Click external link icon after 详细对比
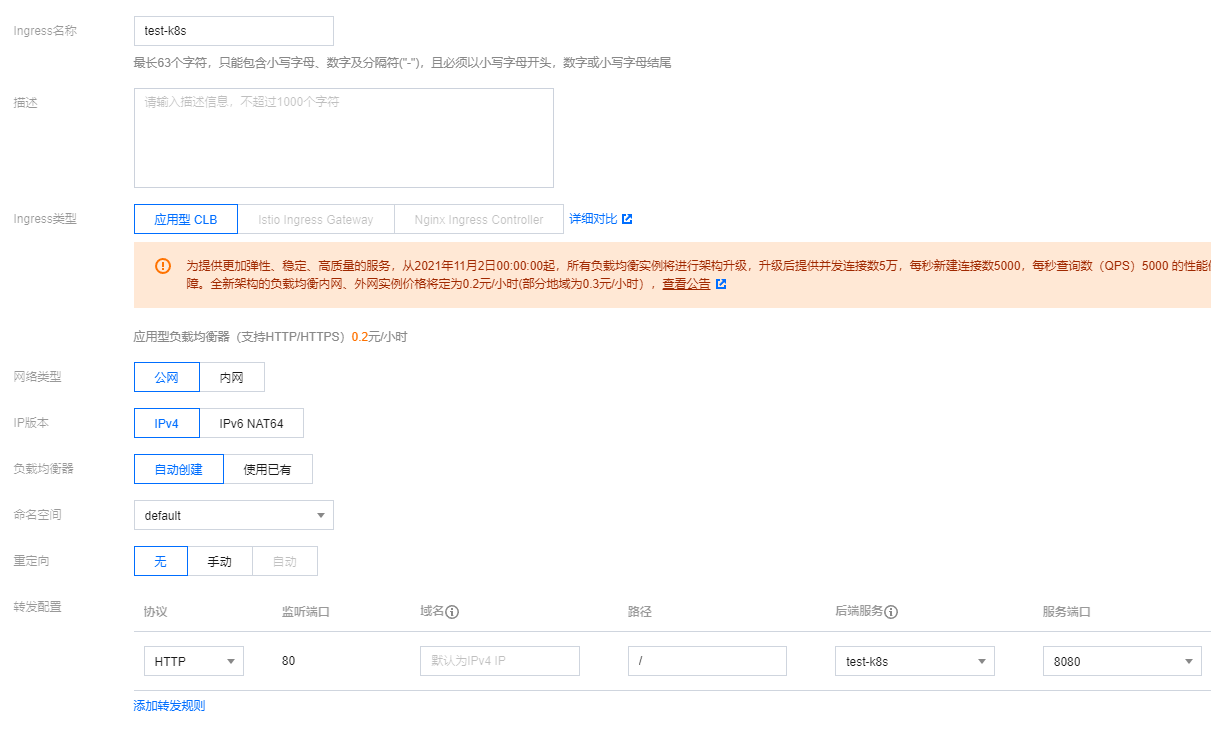The image size is (1211, 742). pos(627,219)
